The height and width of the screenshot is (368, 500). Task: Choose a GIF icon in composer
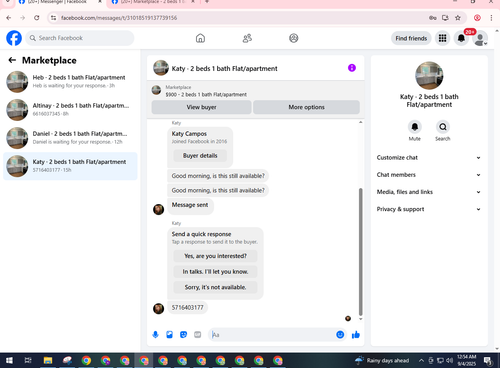coord(198,335)
